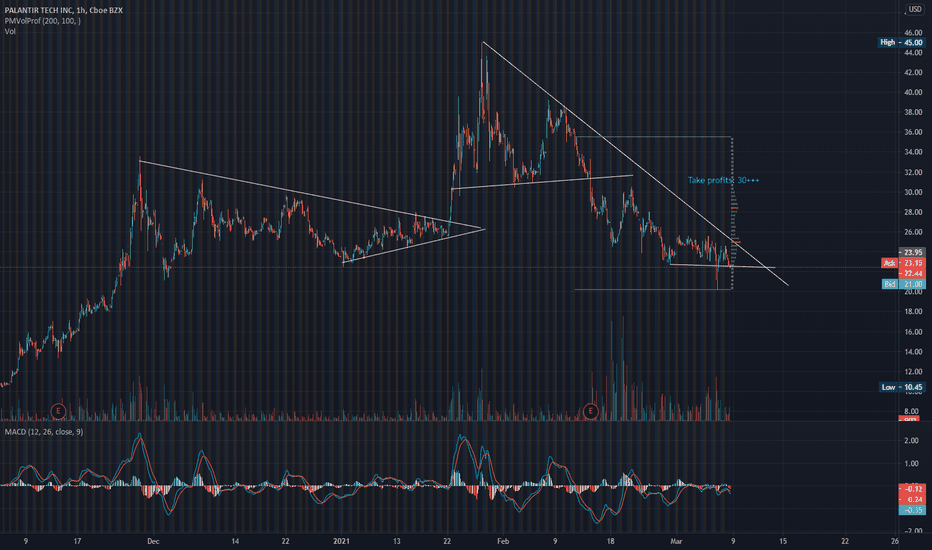The width and height of the screenshot is (932, 550).
Task: Click the 'Take profits: 30+++' text annotation
Action: pyautogui.click(x=723, y=180)
